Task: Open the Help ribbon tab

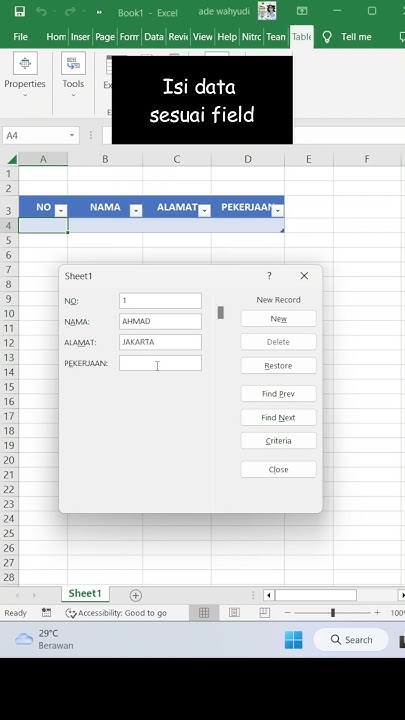Action: 227,37
